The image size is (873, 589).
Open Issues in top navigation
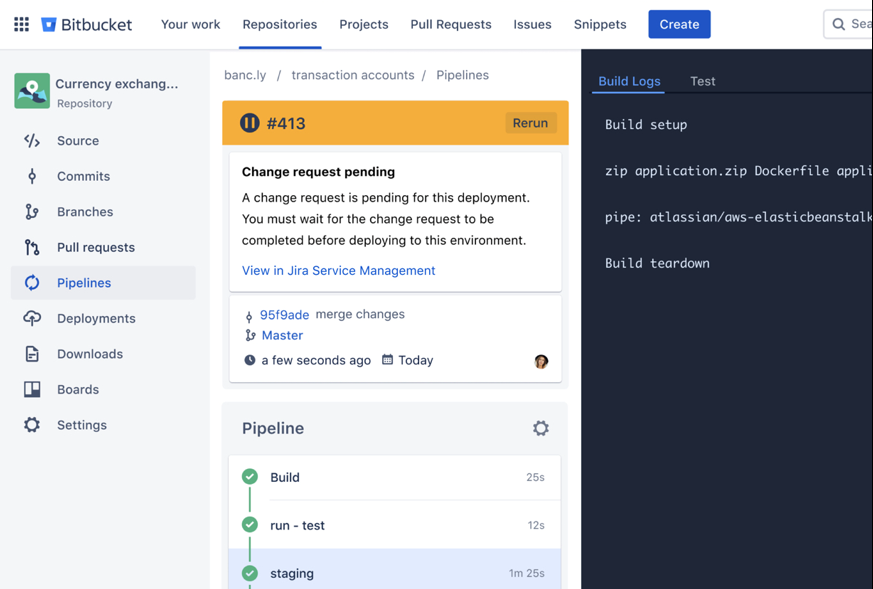coord(532,24)
